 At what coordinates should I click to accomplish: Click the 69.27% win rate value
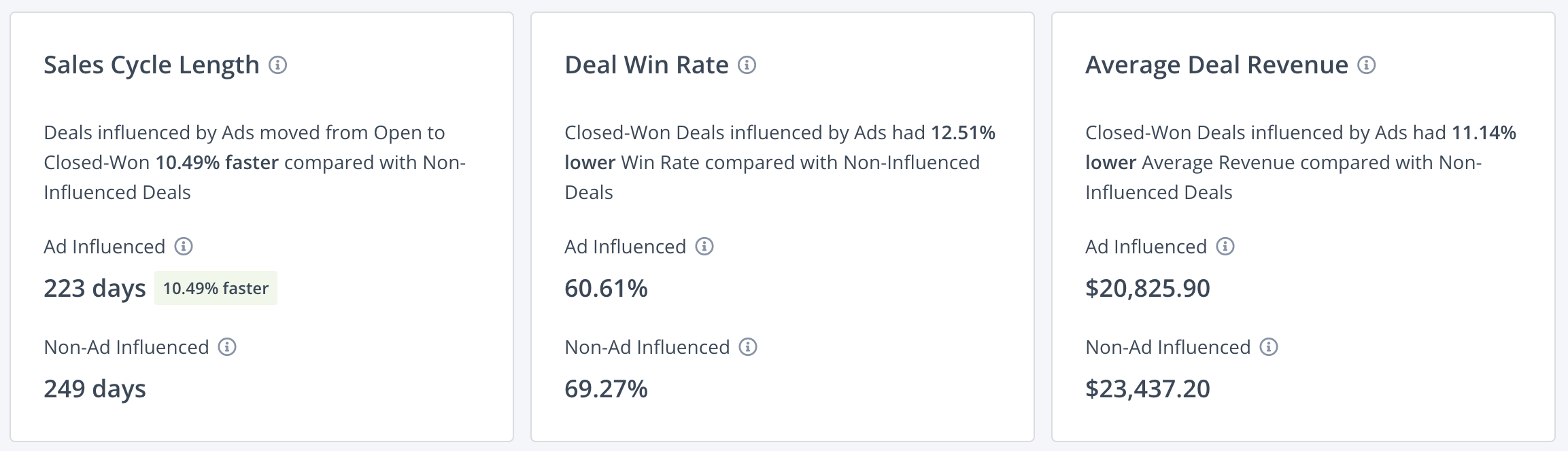pyautogui.click(x=606, y=389)
